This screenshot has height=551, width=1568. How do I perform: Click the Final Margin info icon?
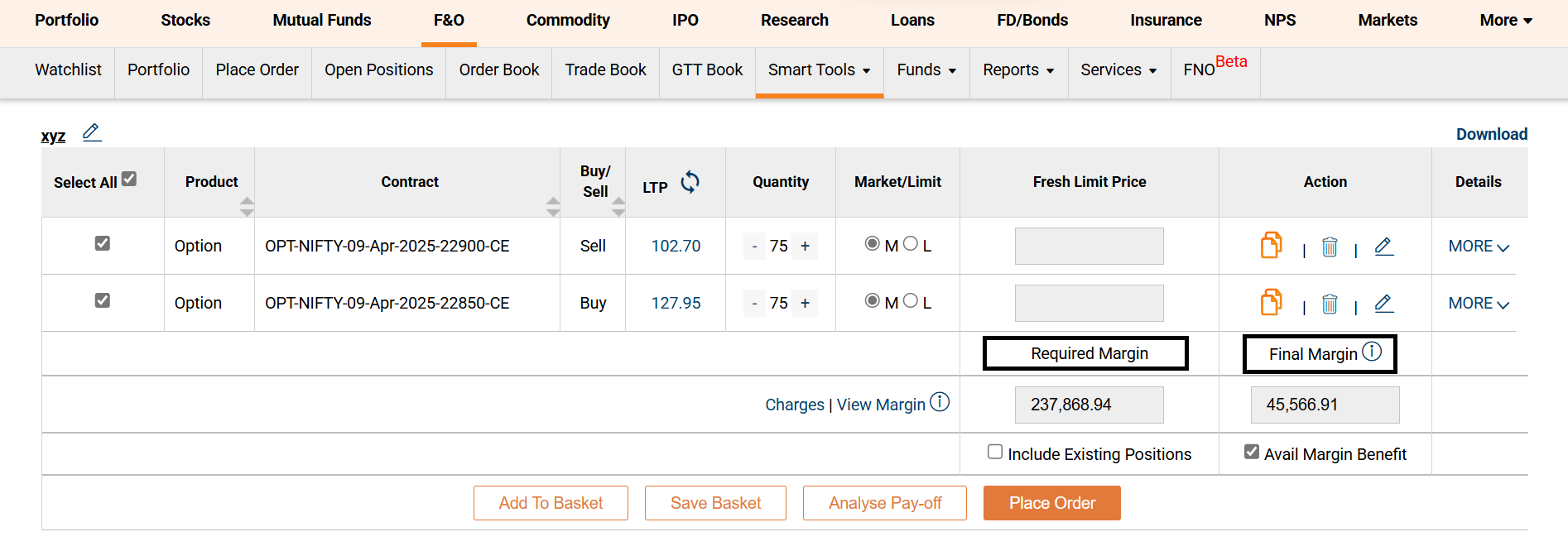pos(1372,352)
